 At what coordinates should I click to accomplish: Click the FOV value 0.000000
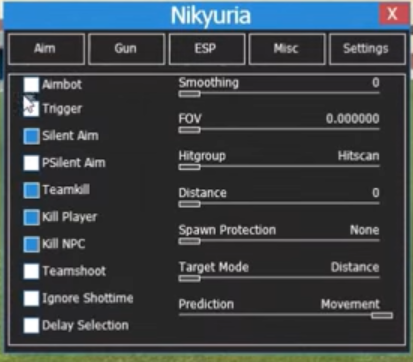point(353,119)
